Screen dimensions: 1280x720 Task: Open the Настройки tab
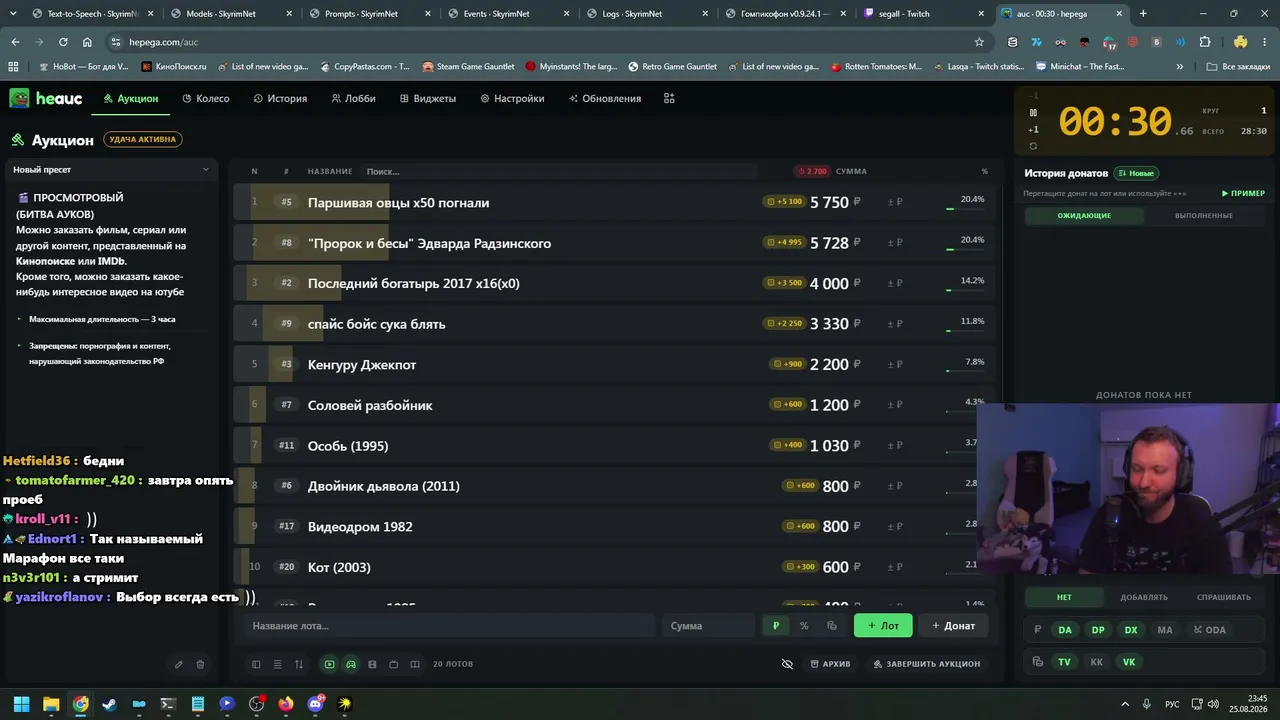512,98
